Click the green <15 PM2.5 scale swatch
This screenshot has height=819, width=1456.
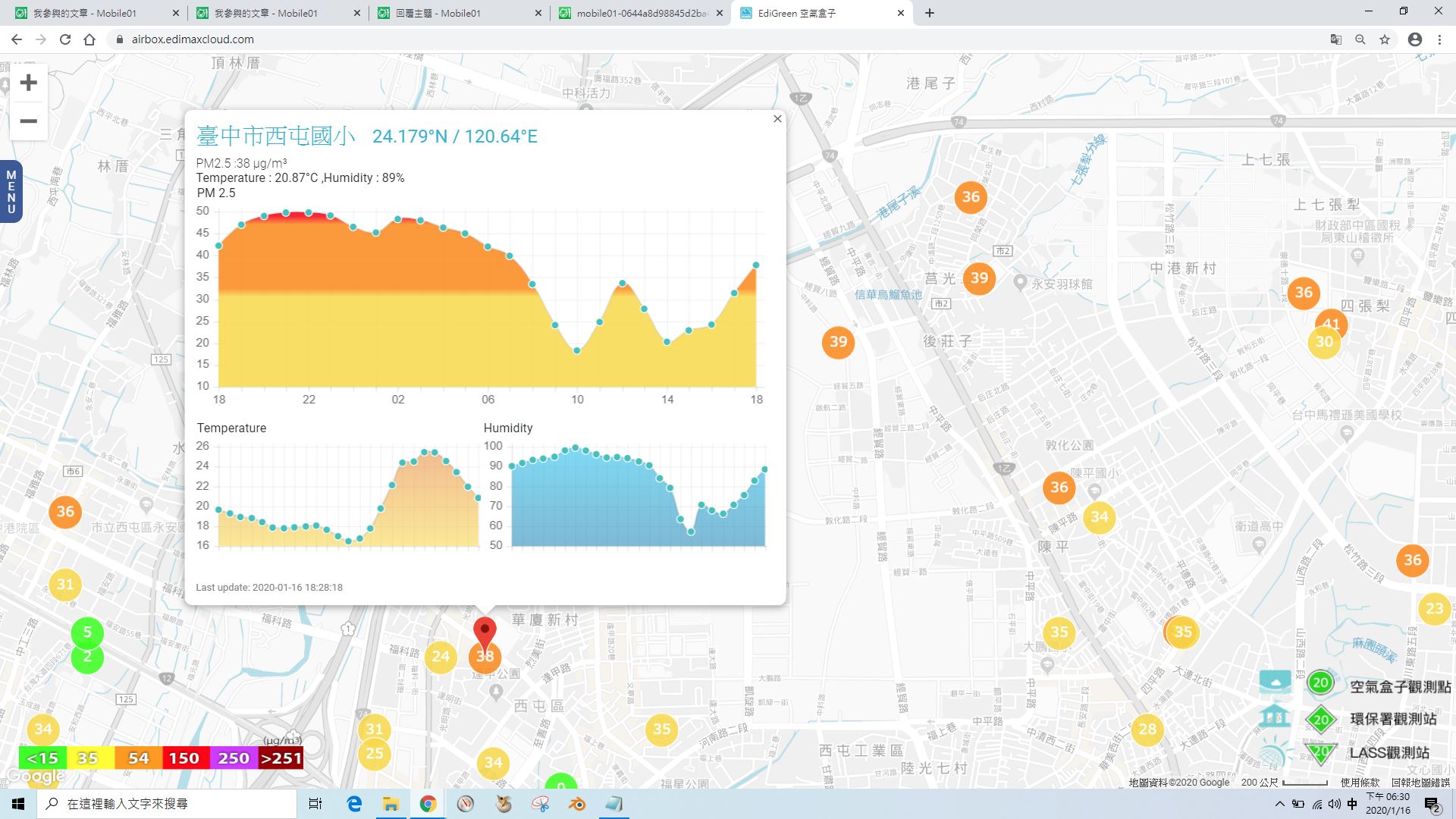click(x=42, y=758)
